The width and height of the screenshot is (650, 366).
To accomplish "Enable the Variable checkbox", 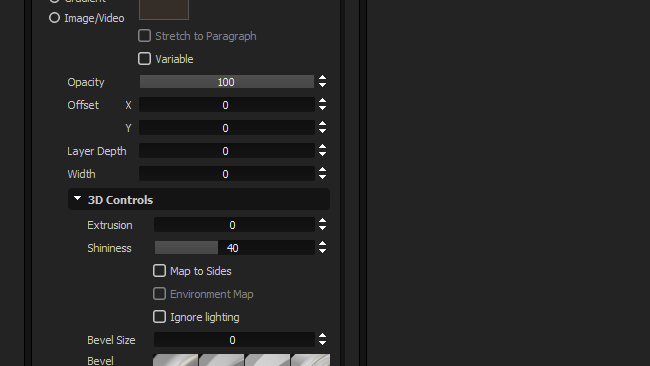I will (144, 59).
